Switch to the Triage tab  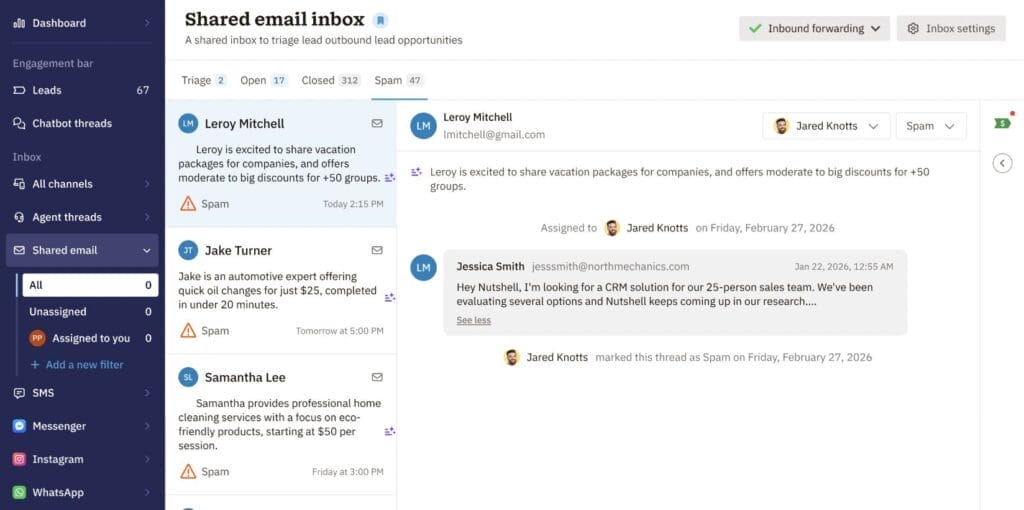pos(203,80)
